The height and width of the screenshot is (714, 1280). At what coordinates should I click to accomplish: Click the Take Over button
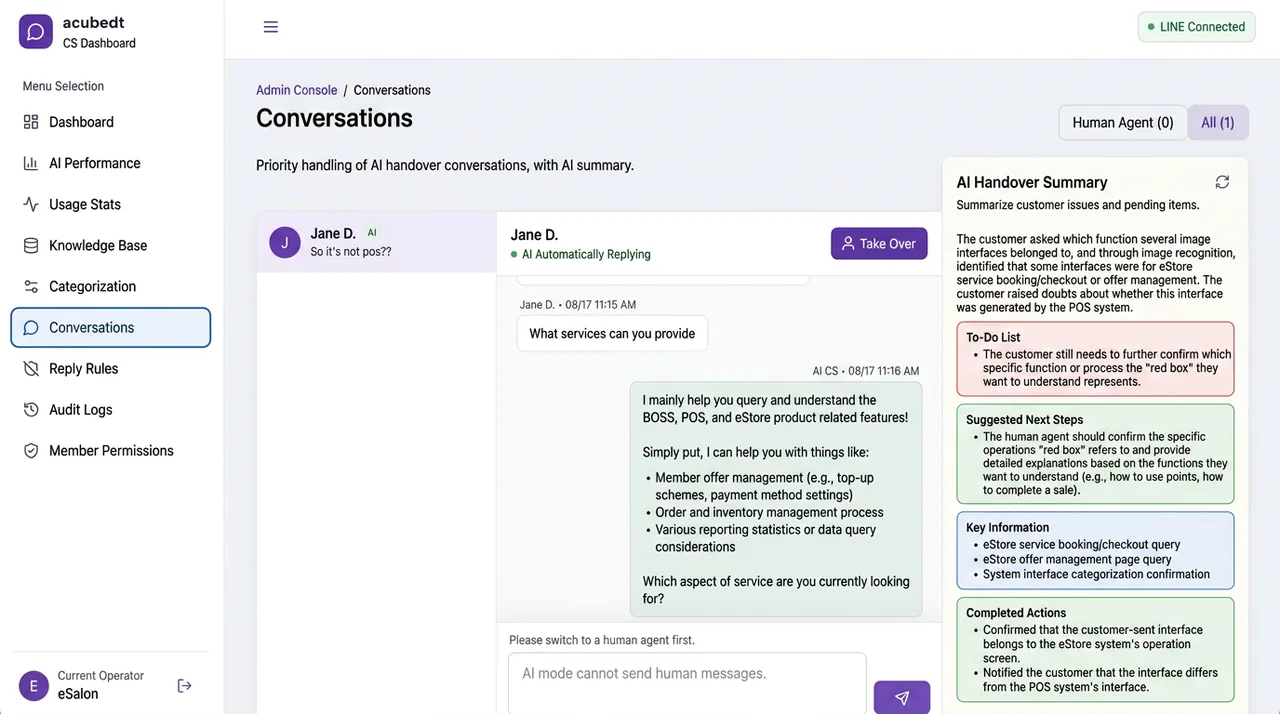879,243
